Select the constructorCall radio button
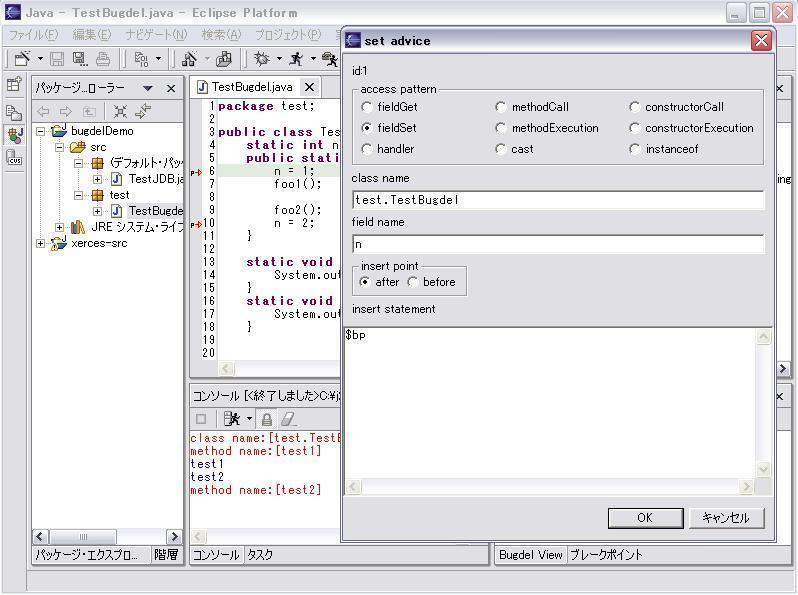The height and width of the screenshot is (595, 798). pos(634,107)
